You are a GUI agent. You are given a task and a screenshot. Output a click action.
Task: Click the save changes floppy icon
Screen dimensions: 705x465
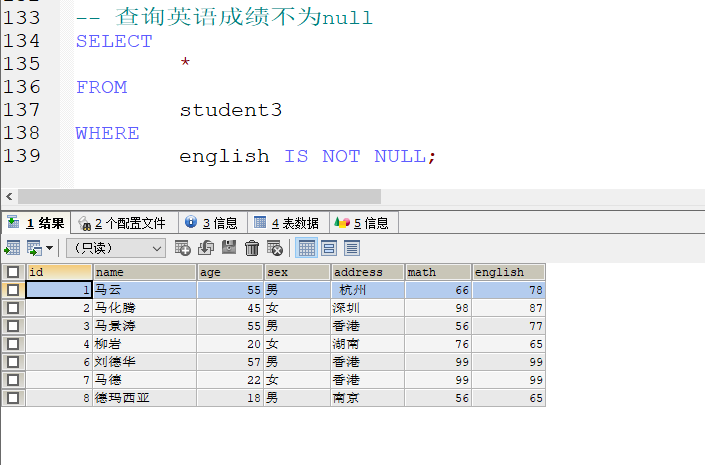(x=229, y=247)
